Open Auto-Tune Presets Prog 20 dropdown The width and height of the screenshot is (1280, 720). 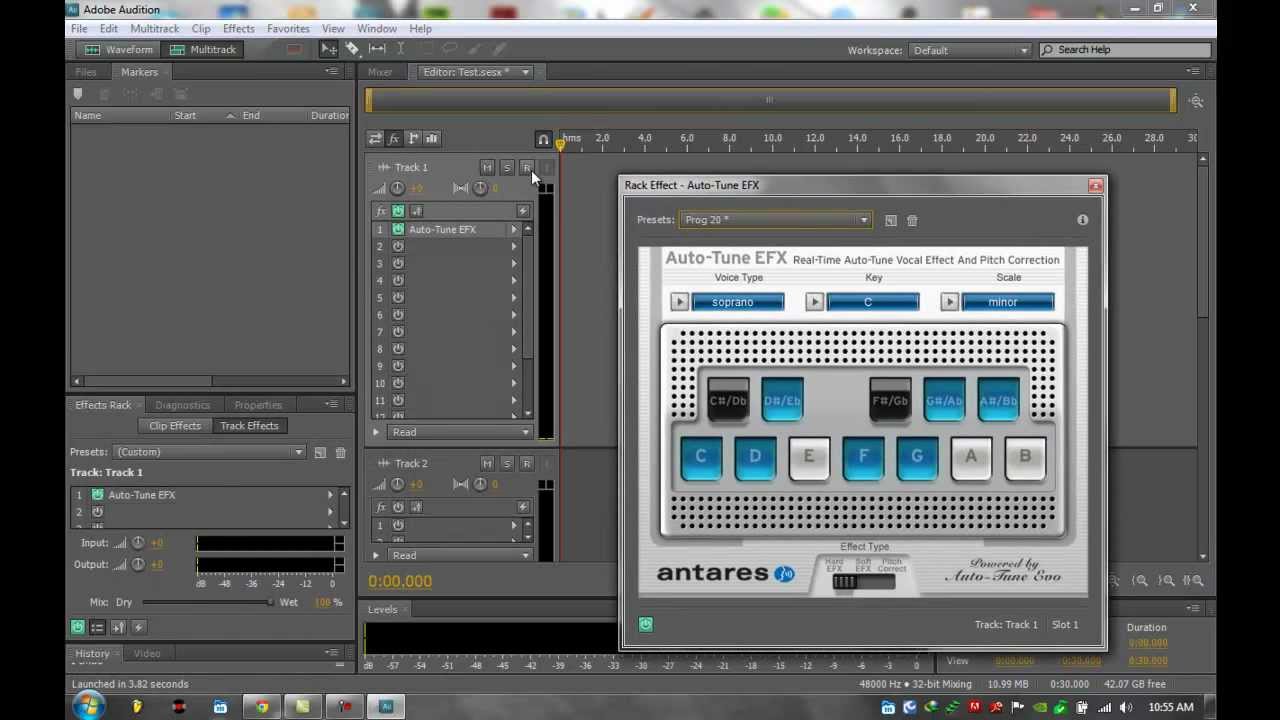pyautogui.click(x=776, y=220)
